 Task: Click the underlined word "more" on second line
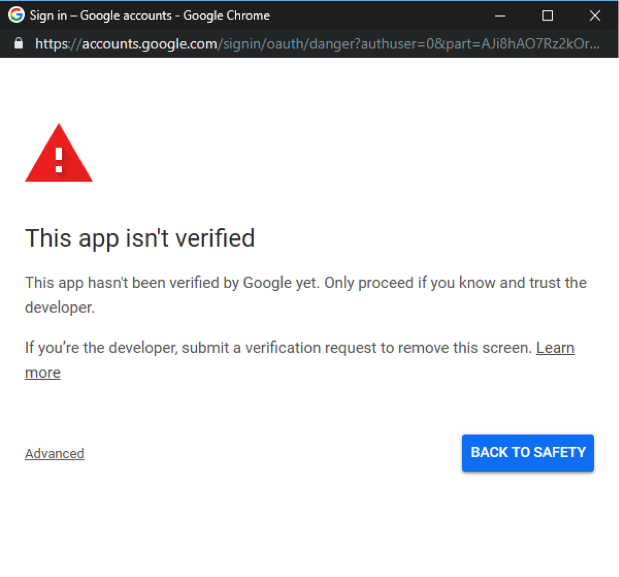pos(43,373)
